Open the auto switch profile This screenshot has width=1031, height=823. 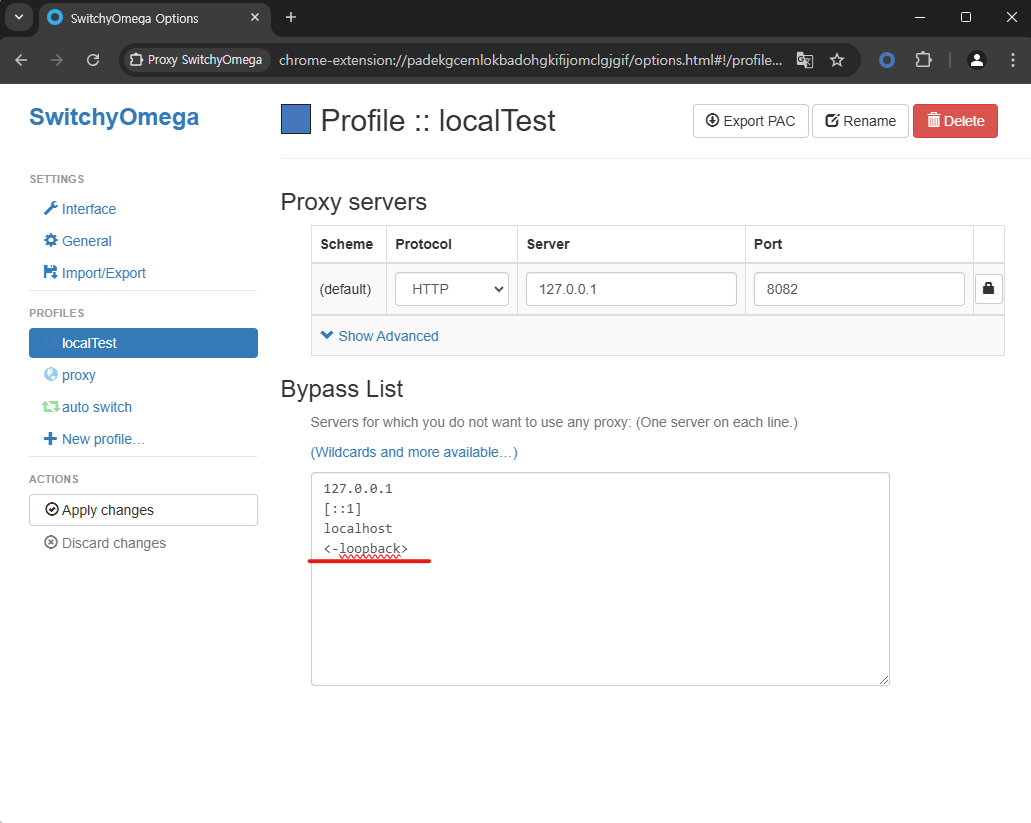coord(96,407)
